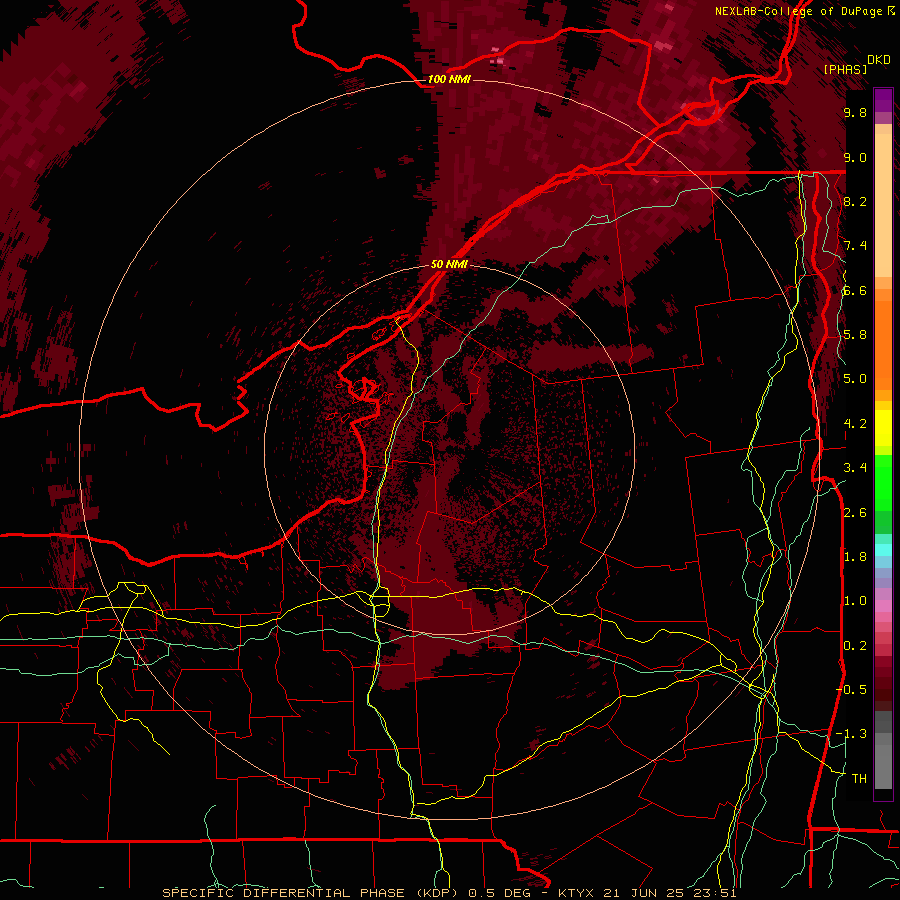Viewport: 900px width, 900px height.
Task: Click the DKD product code label
Action: pos(879,60)
